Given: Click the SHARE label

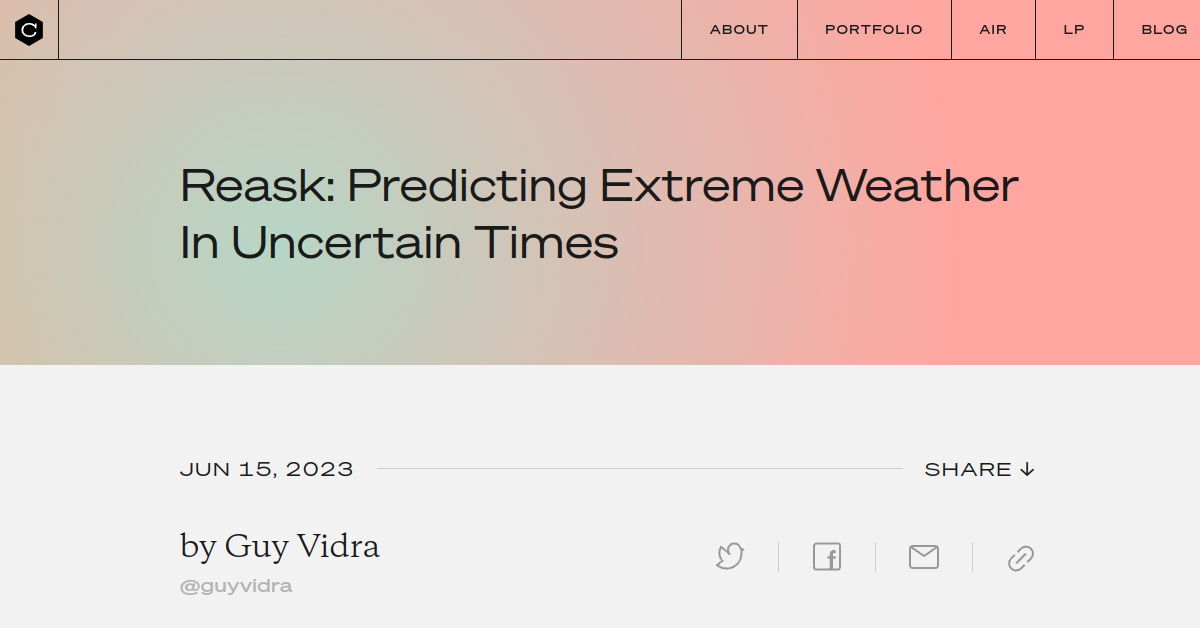Looking at the screenshot, I should pos(968,468).
